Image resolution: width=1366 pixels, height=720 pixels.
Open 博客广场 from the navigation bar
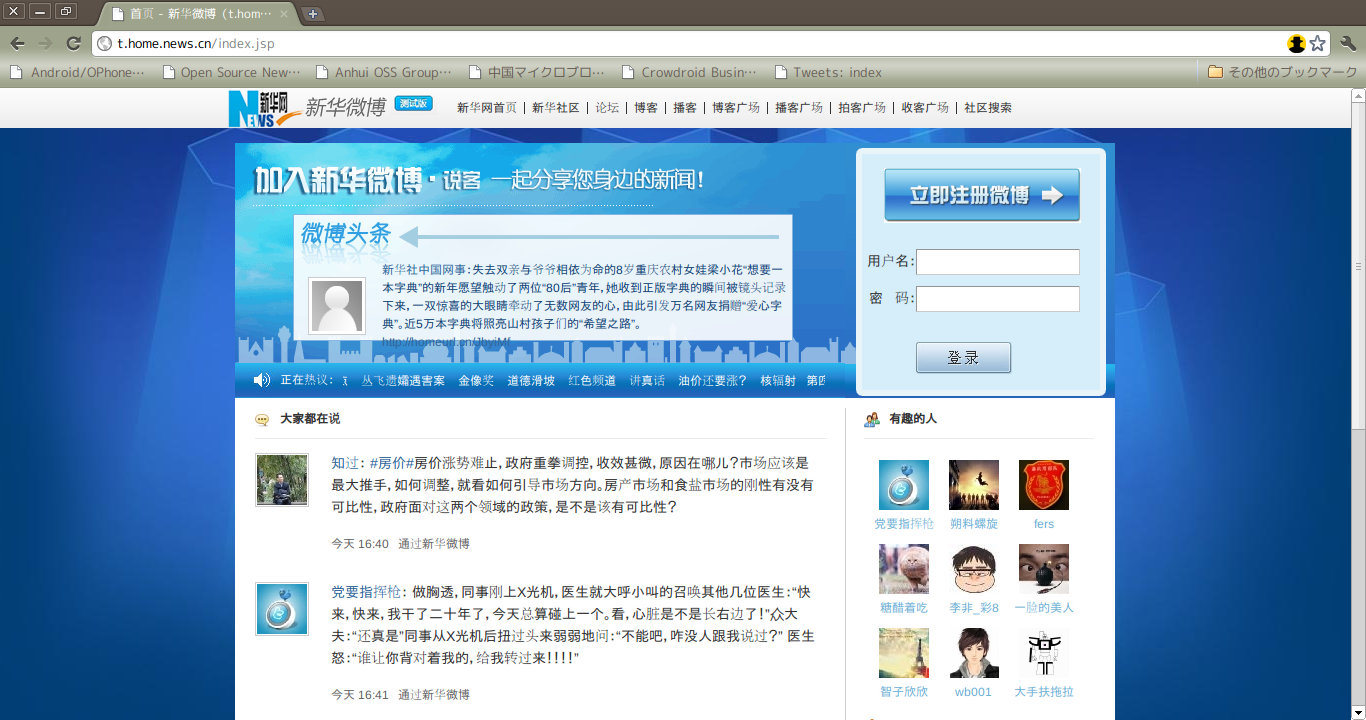tap(736, 108)
